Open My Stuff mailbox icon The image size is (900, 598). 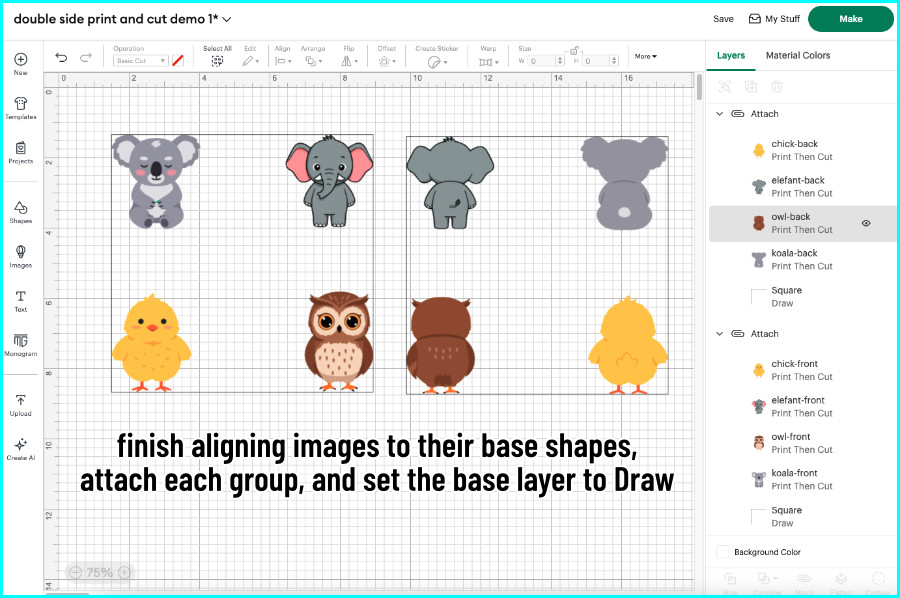(755, 19)
